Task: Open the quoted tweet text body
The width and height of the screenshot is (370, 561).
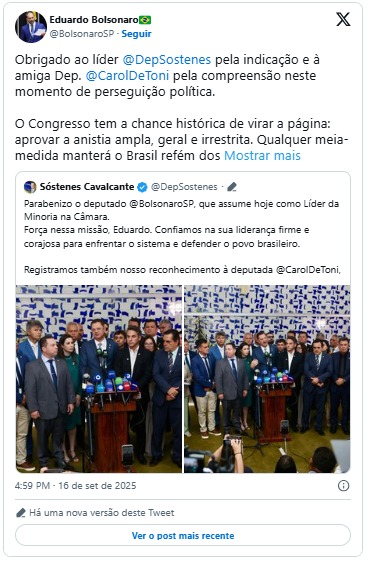Action: (x=182, y=236)
